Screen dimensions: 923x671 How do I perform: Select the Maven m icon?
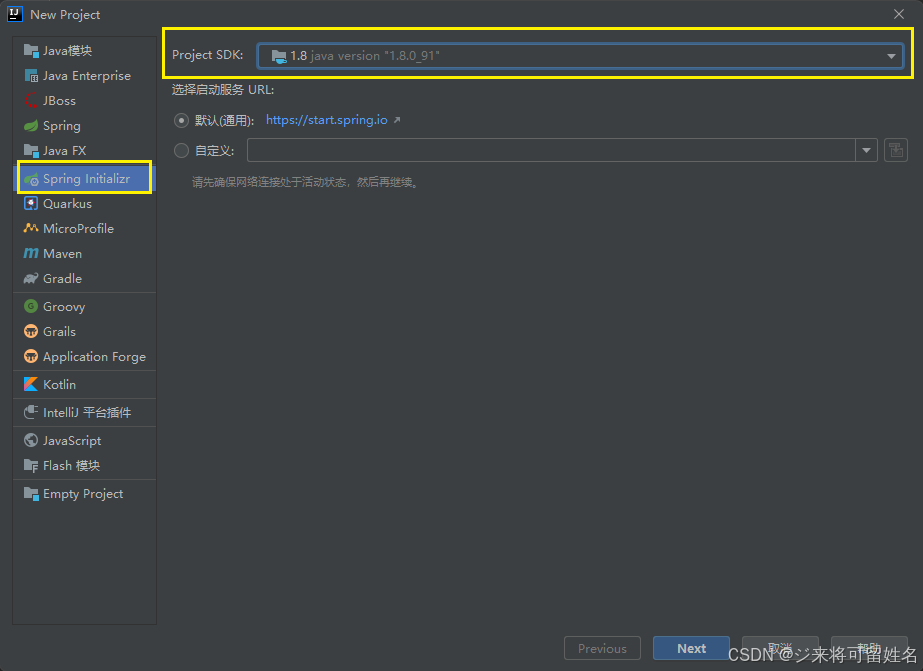click(31, 254)
